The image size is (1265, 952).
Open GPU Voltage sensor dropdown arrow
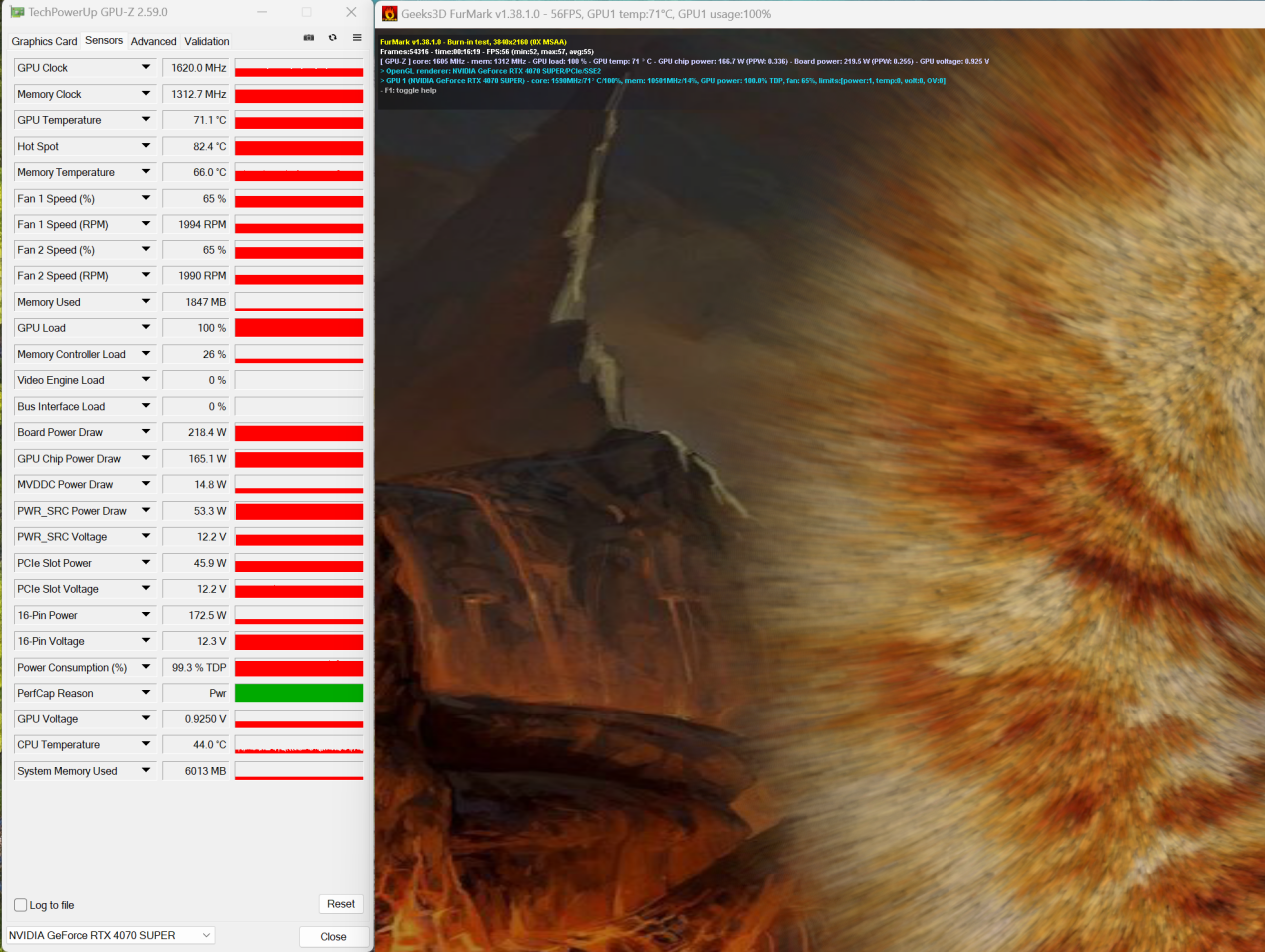tap(146, 719)
